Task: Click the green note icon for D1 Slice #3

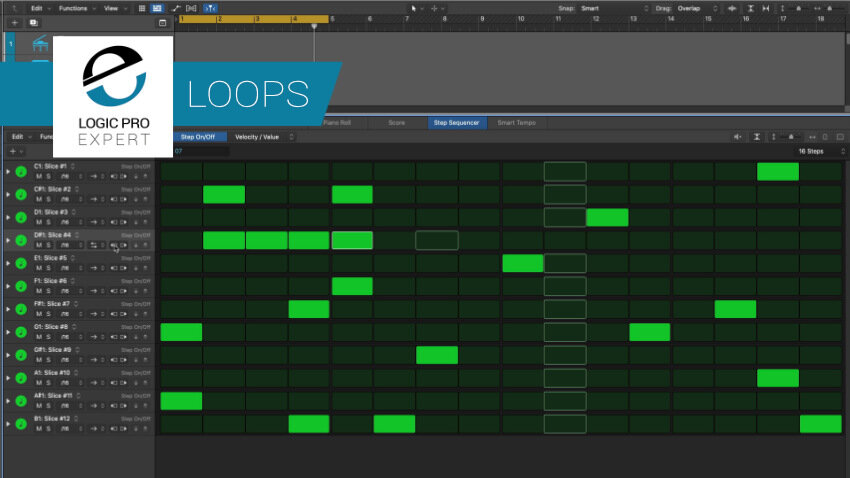Action: (x=21, y=217)
